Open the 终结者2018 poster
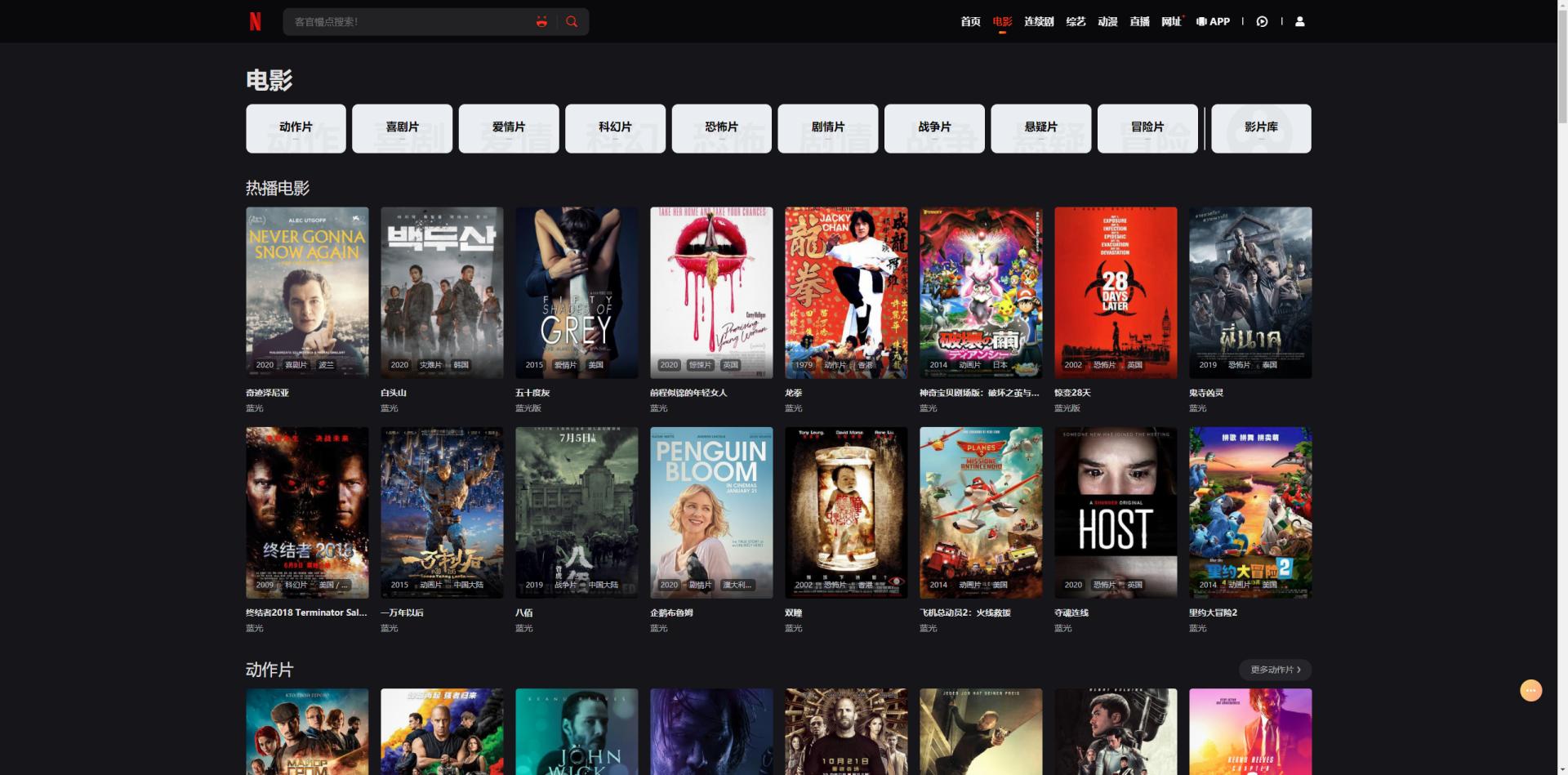This screenshot has width=1568, height=775. tap(307, 513)
